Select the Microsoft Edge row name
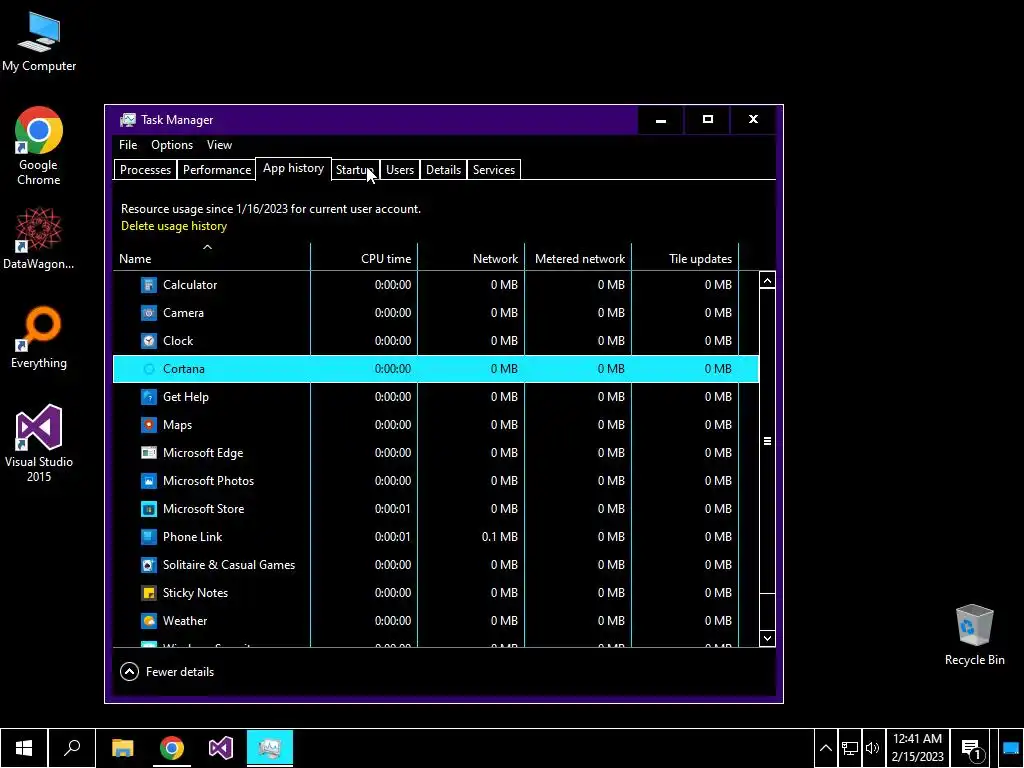Screen dimensions: 1024x768 (203, 453)
